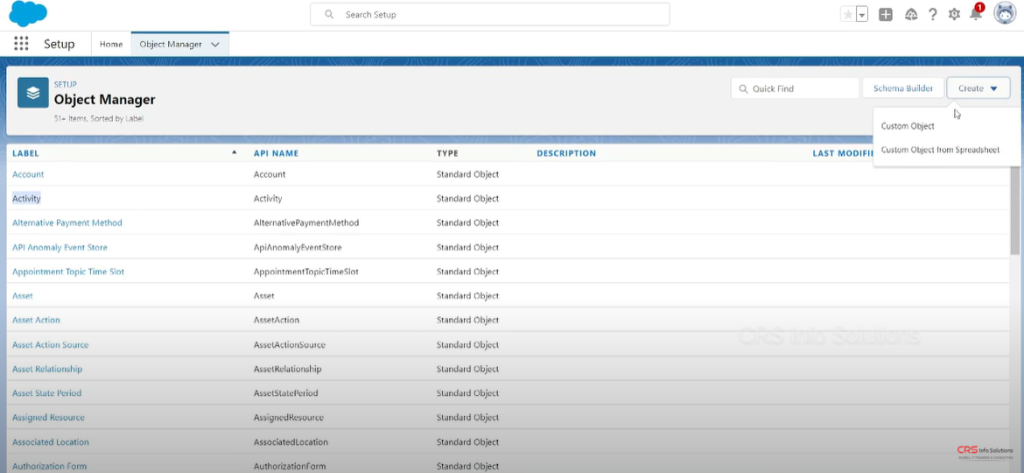Open Alternative Payment Method object
This screenshot has width=1024, height=473.
click(x=67, y=223)
